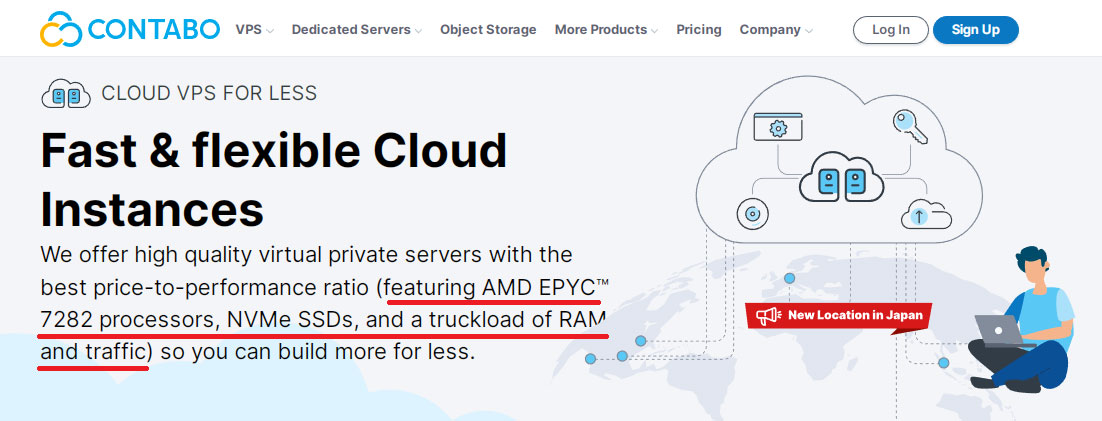Click the cloud upload arrow icon
This screenshot has height=421, width=1102.
926,214
